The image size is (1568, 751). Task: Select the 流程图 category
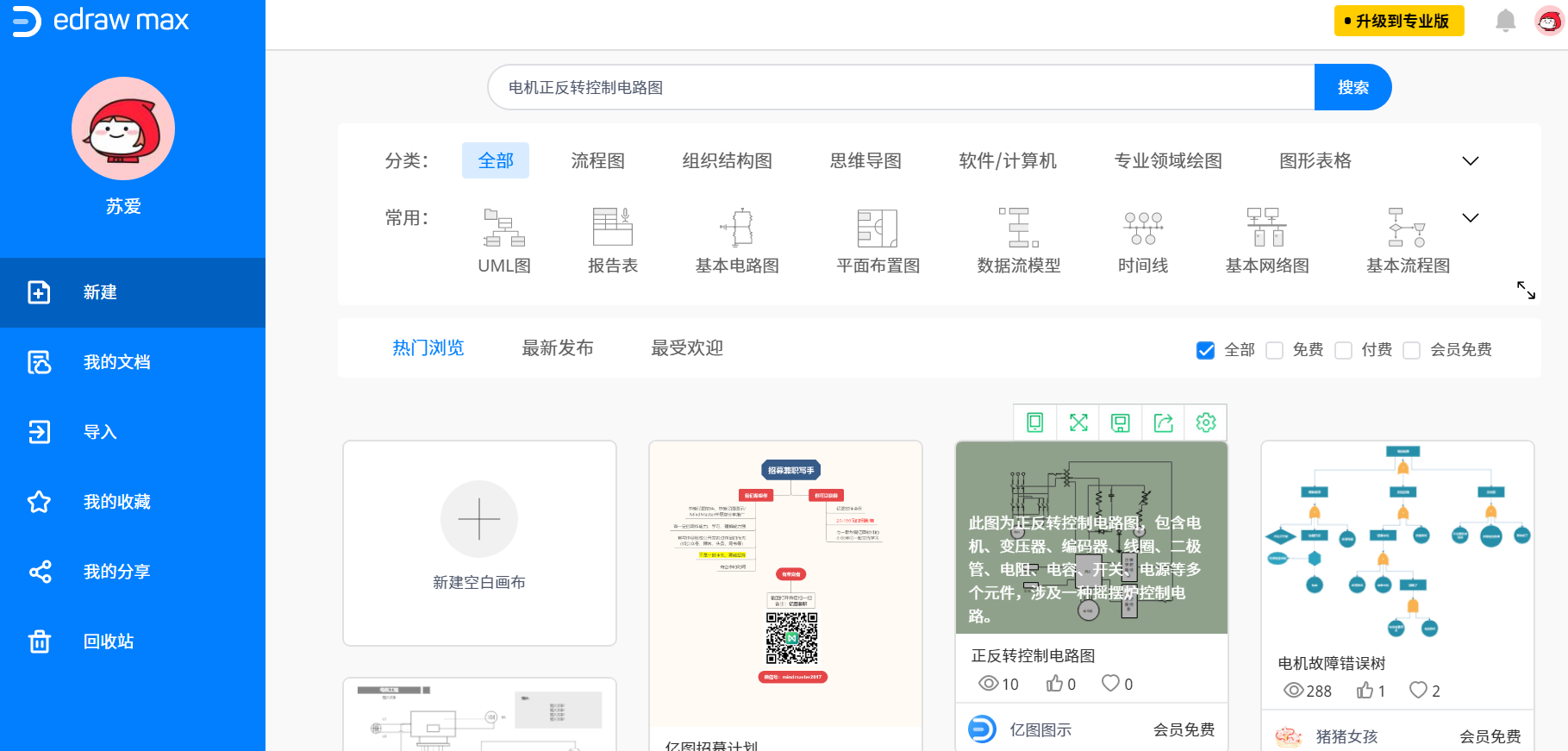click(x=598, y=160)
